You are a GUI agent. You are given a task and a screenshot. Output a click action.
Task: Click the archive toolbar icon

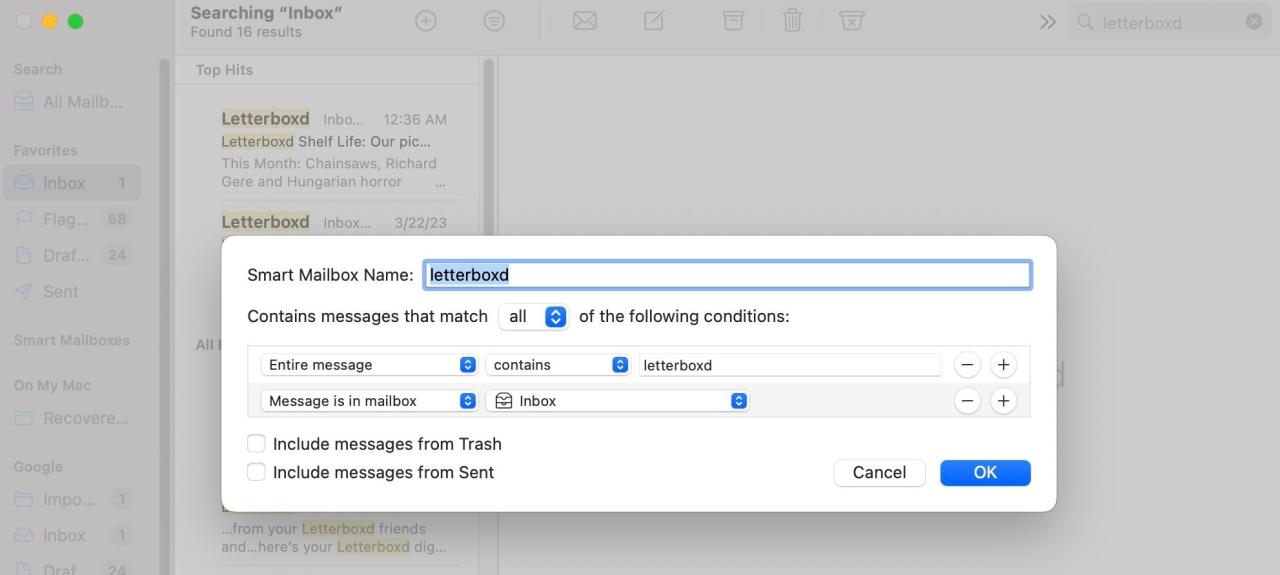tap(734, 21)
